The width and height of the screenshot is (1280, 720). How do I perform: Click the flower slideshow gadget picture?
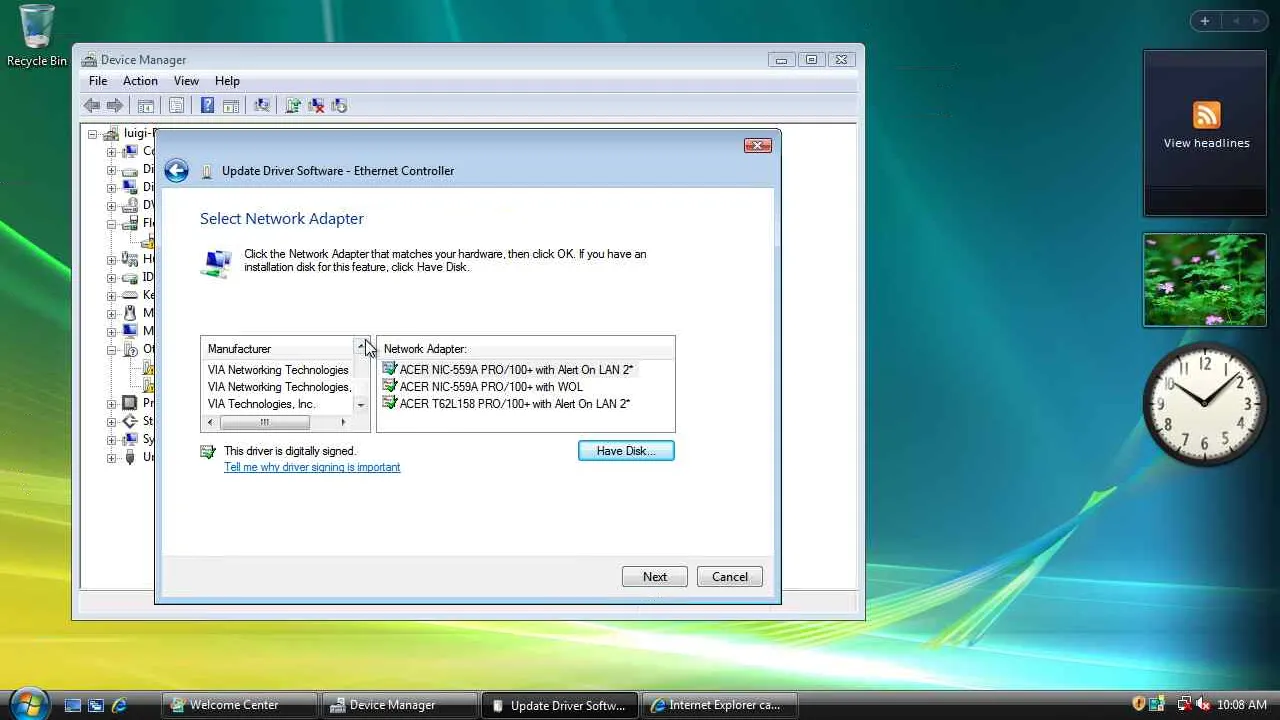click(1205, 280)
